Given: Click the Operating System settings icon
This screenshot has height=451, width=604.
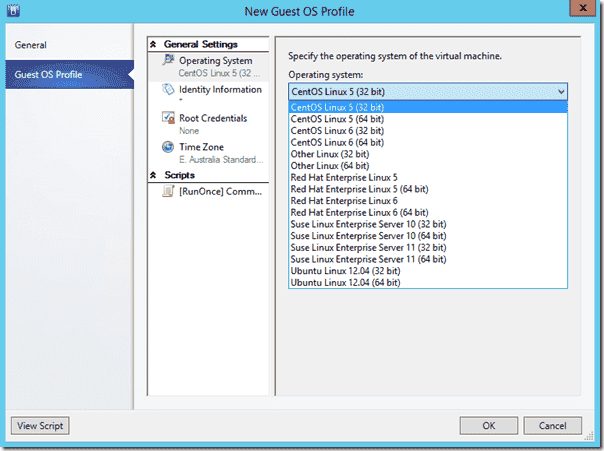Looking at the screenshot, I should [x=168, y=60].
